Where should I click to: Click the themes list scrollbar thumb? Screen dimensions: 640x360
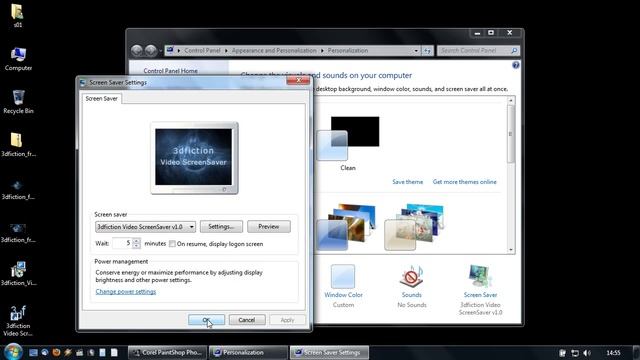[x=511, y=134]
